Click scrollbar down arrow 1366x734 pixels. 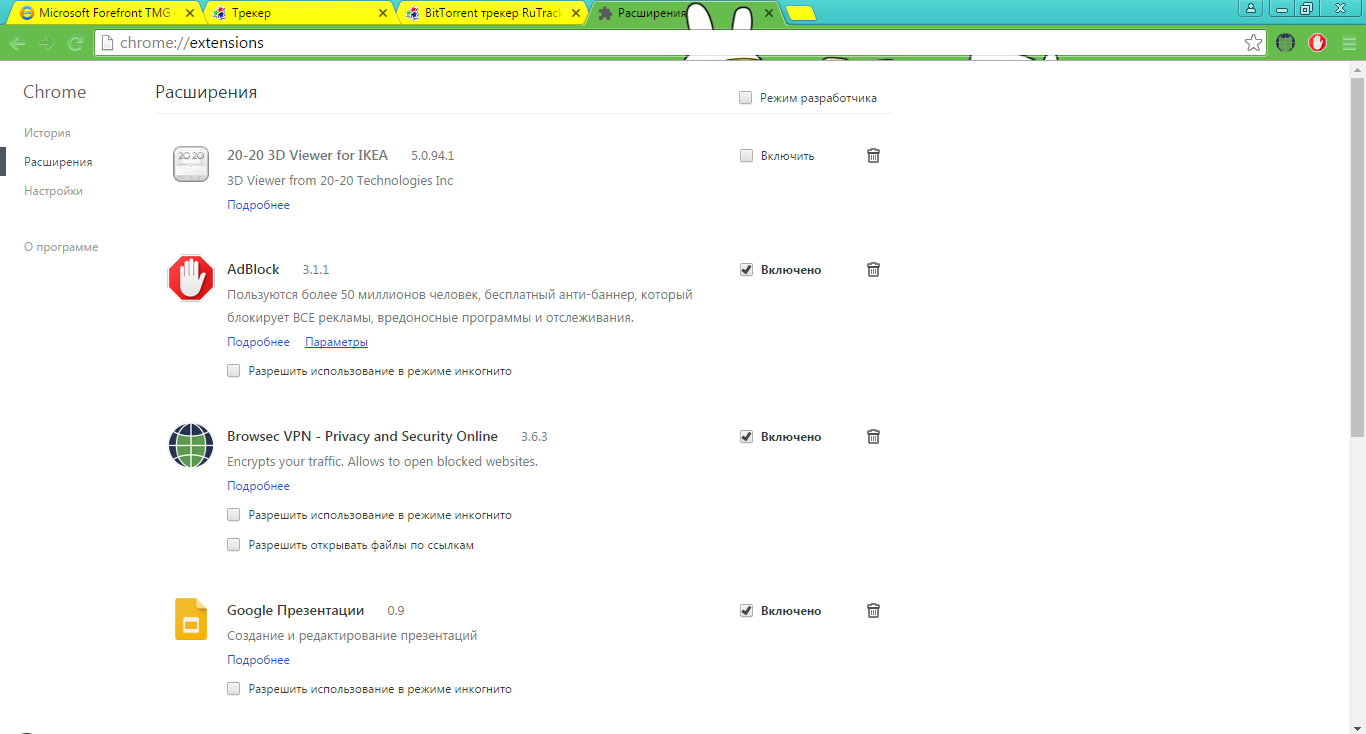[x=1357, y=726]
